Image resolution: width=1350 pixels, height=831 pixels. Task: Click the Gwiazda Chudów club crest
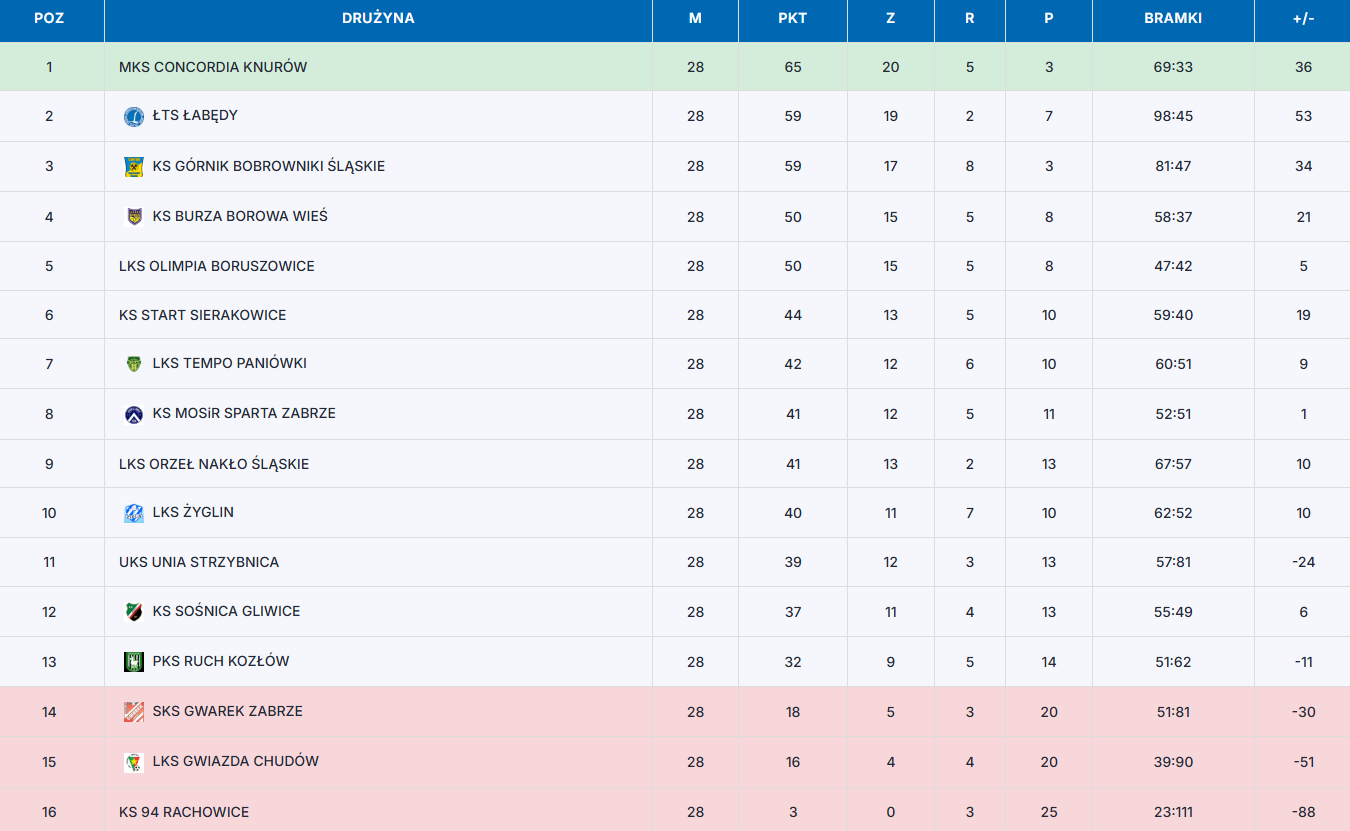tap(134, 762)
